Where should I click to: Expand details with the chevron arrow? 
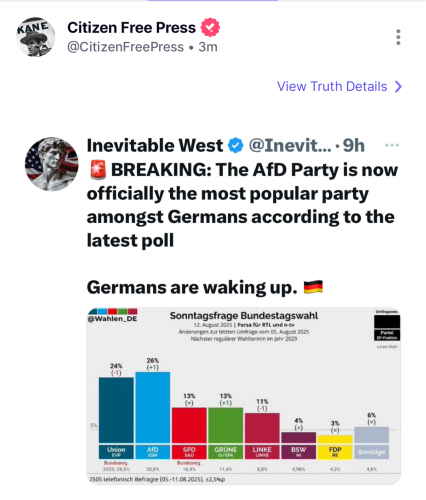(x=398, y=87)
